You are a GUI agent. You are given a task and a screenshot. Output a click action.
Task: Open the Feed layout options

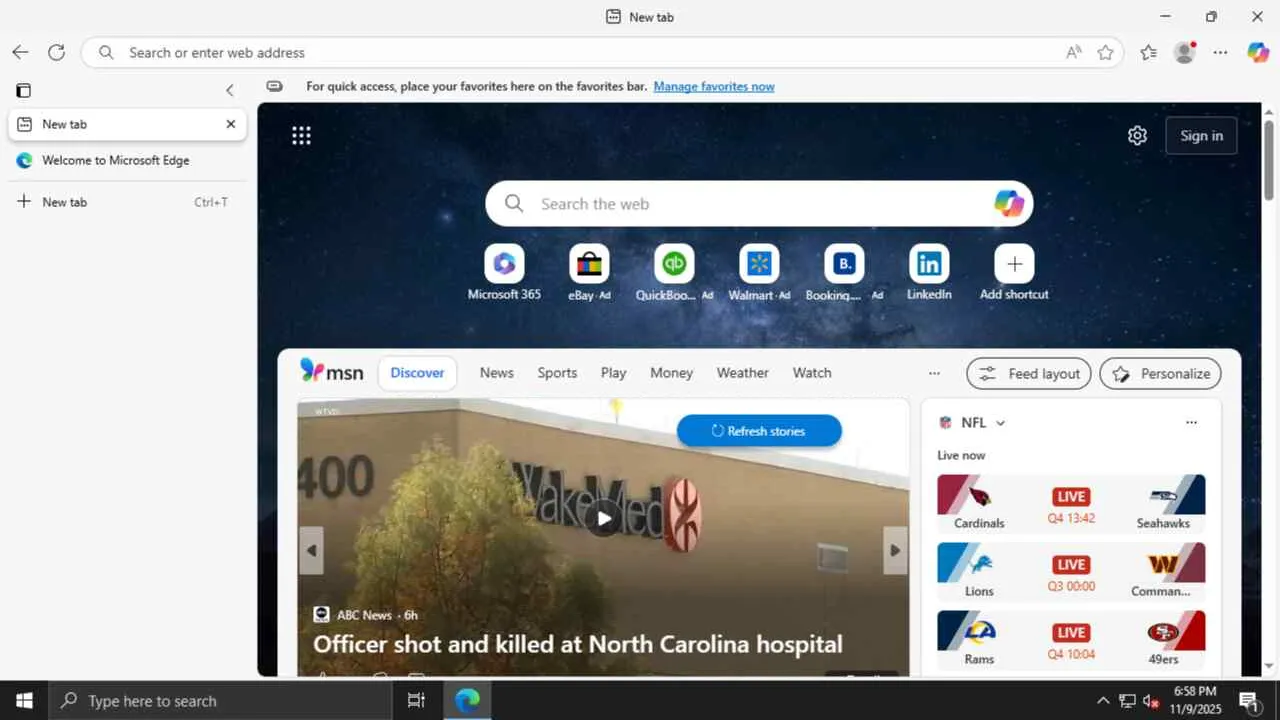[x=1029, y=374]
